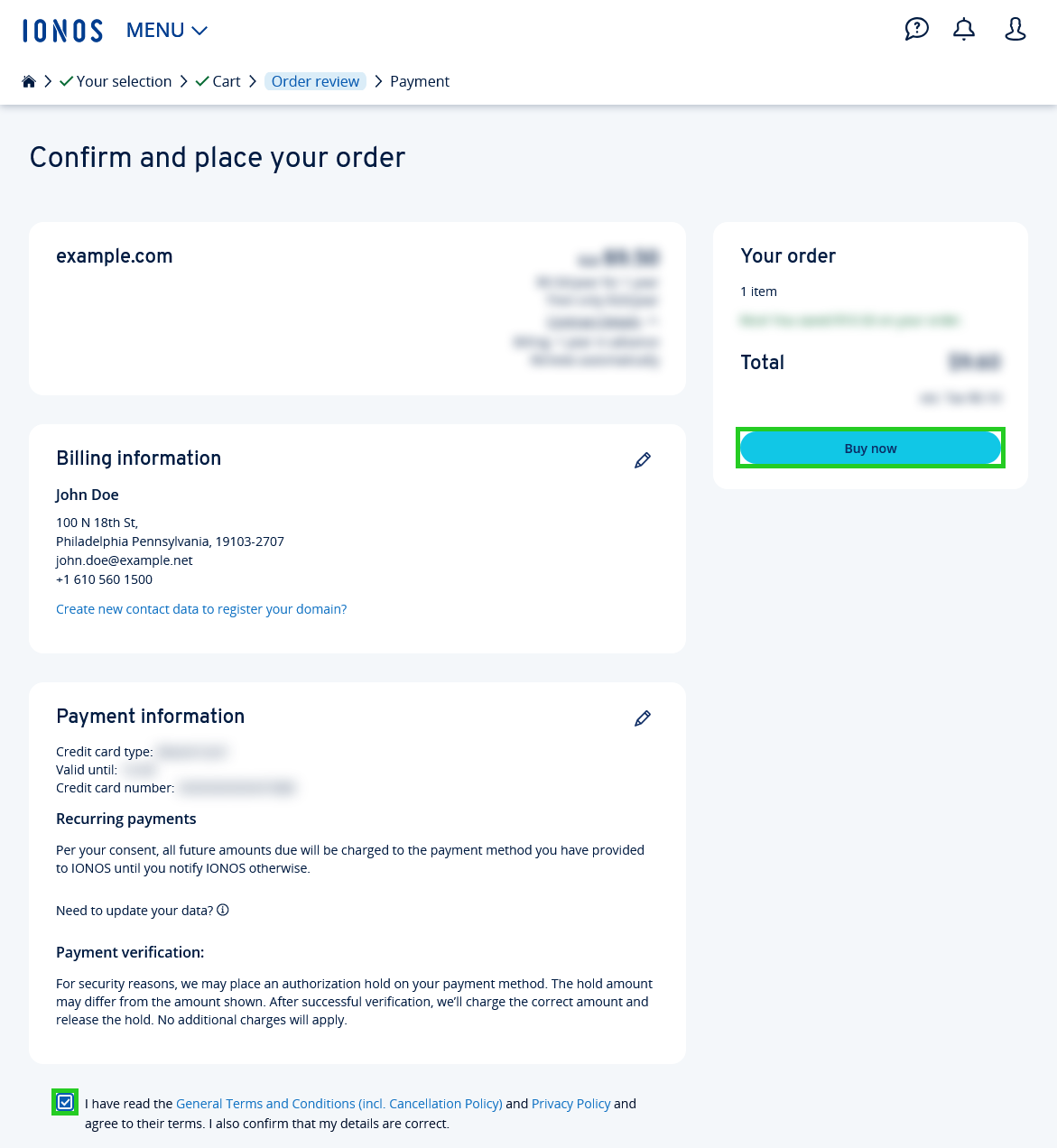Open Your selection breadcrumb step
This screenshot has width=1057, height=1148.
pyautogui.click(x=124, y=80)
